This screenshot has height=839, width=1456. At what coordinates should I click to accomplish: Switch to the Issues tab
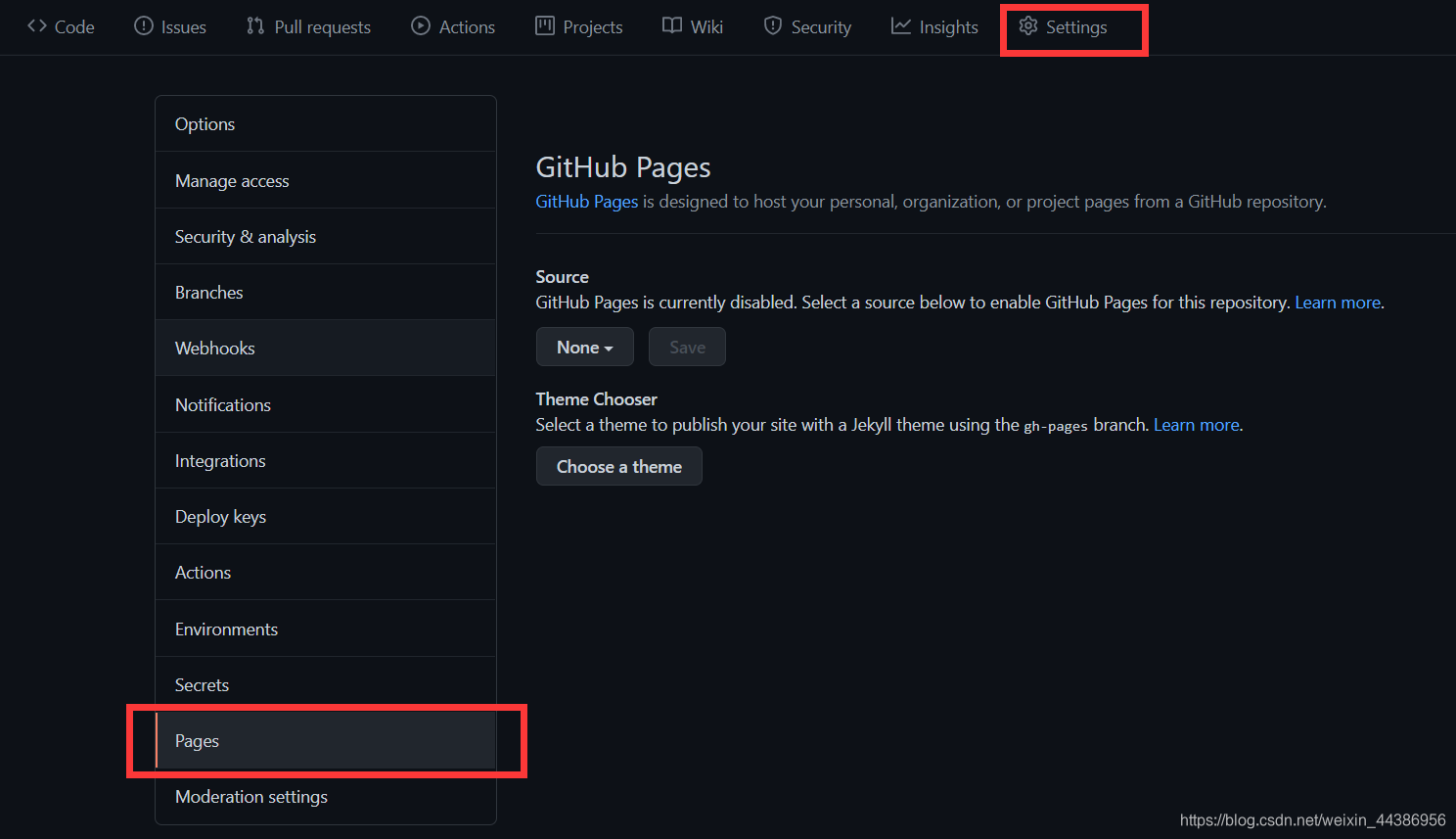170,27
